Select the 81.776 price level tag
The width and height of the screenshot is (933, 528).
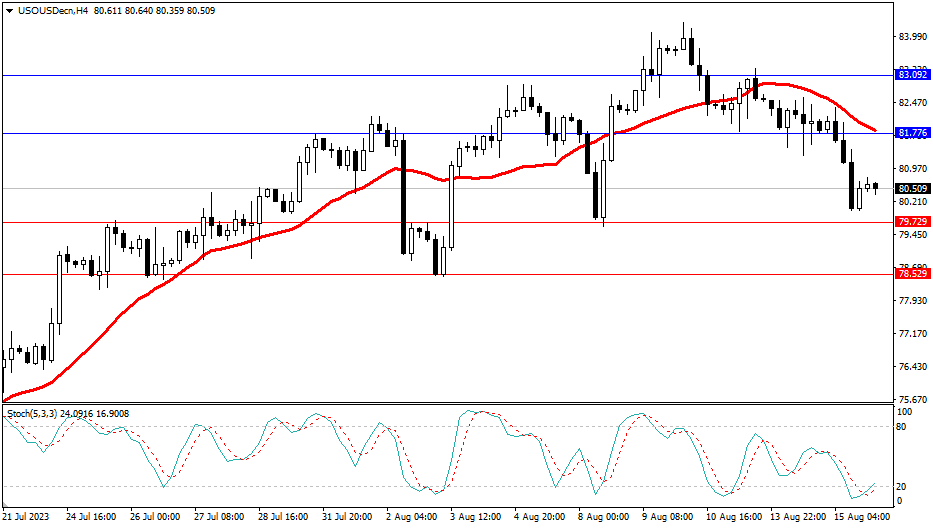click(911, 133)
